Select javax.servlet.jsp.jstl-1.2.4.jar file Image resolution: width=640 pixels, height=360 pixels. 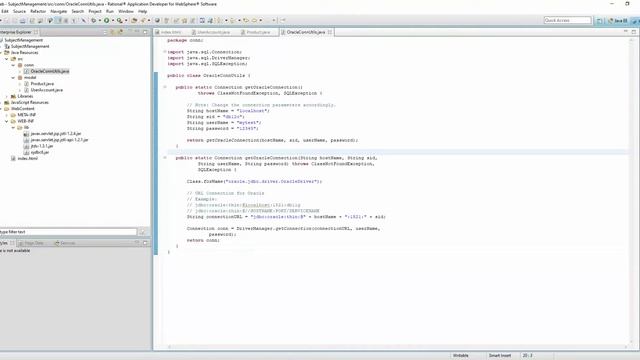[x=56, y=133]
